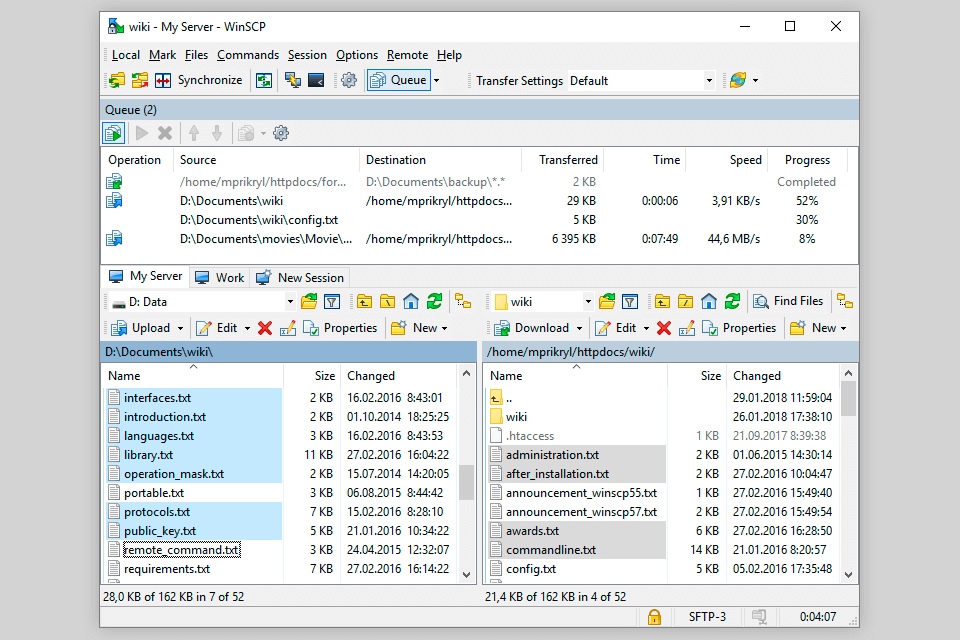Open the Local menu
This screenshot has height=640, width=960.
tap(126, 55)
